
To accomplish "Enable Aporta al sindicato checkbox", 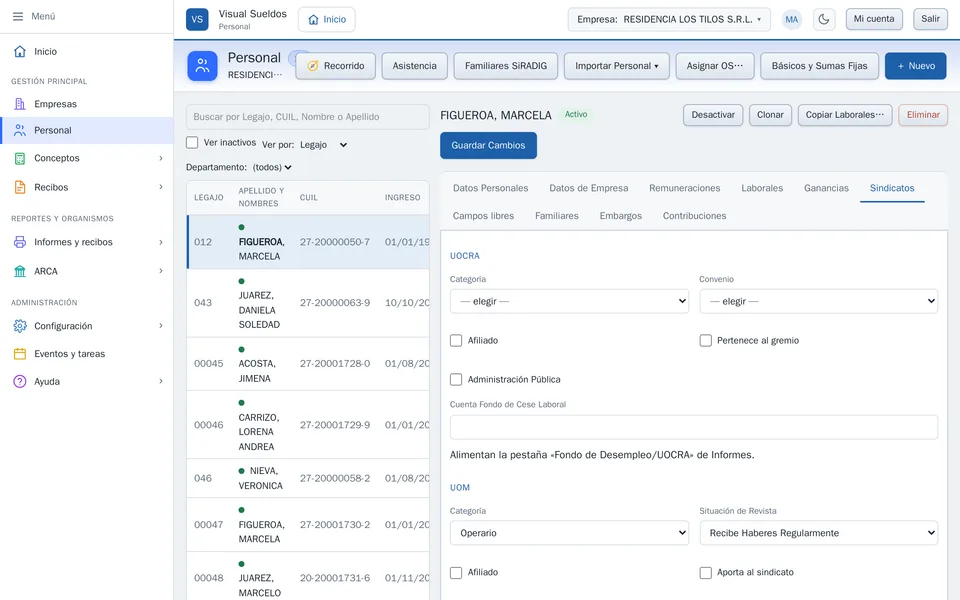I will pos(706,572).
